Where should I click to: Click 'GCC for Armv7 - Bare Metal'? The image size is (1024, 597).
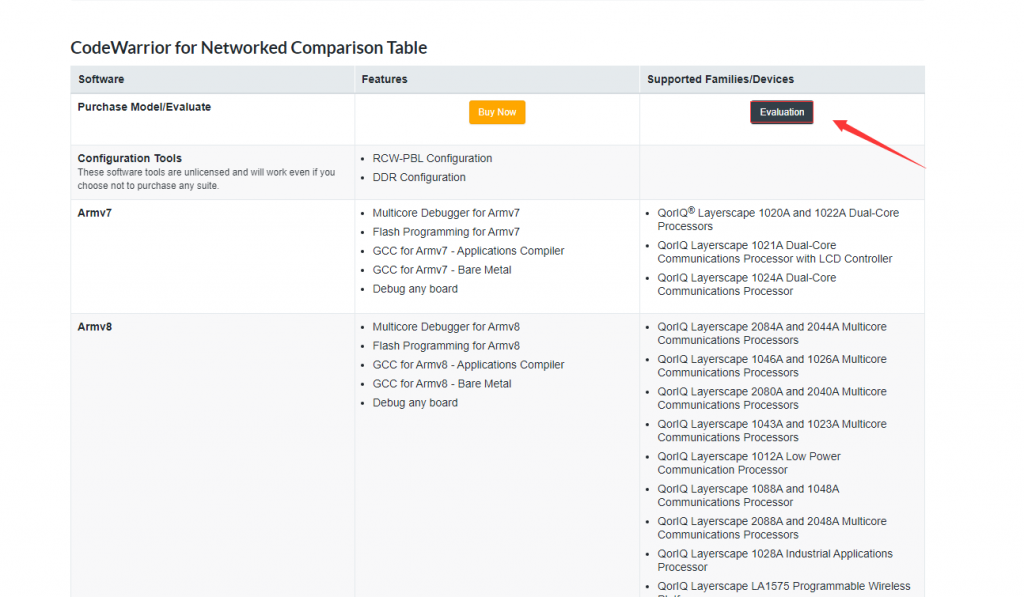pyautogui.click(x=442, y=270)
